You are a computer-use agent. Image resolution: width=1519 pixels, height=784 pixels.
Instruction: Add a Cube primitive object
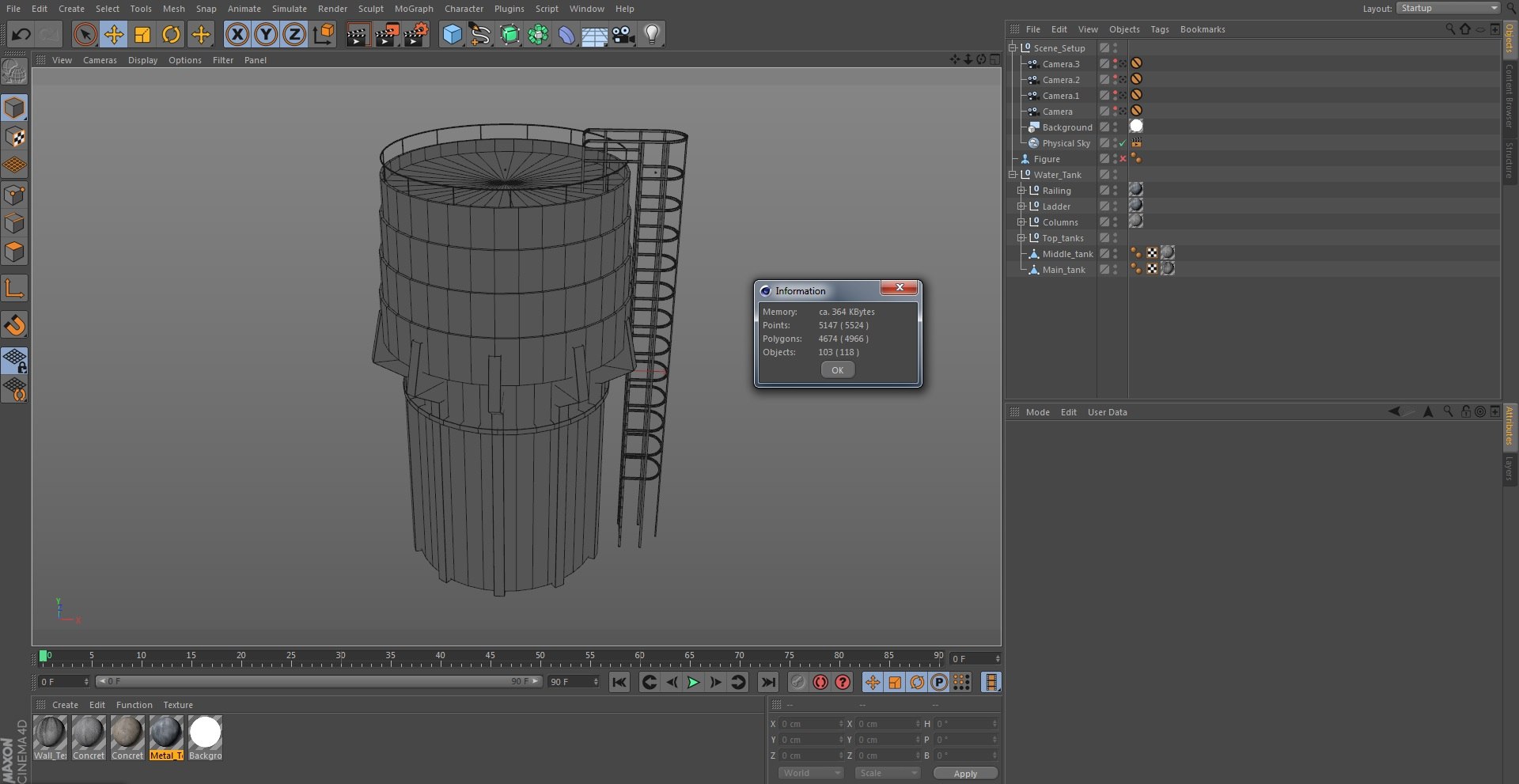pos(452,34)
